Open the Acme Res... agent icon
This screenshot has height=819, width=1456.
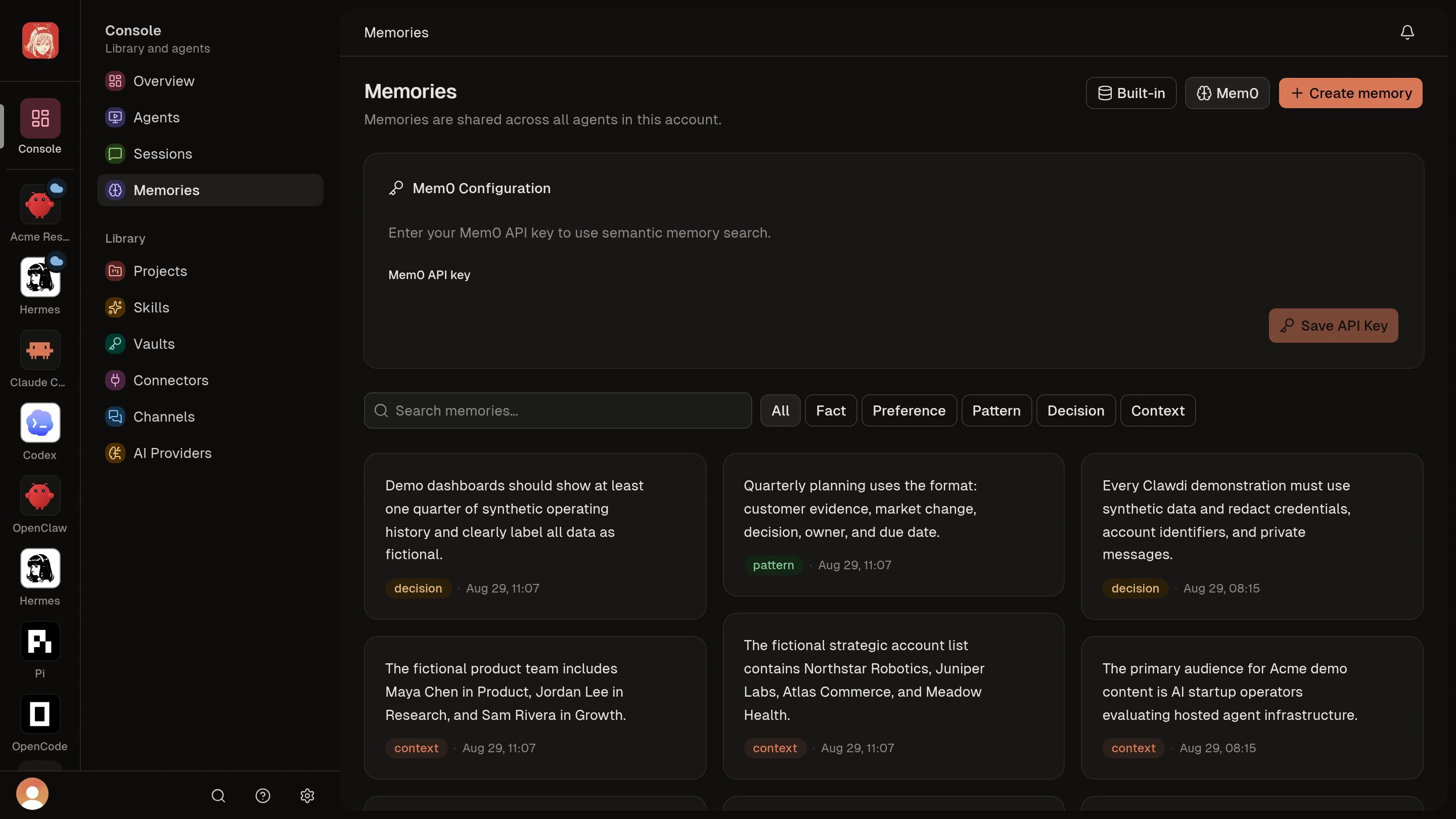(39, 204)
